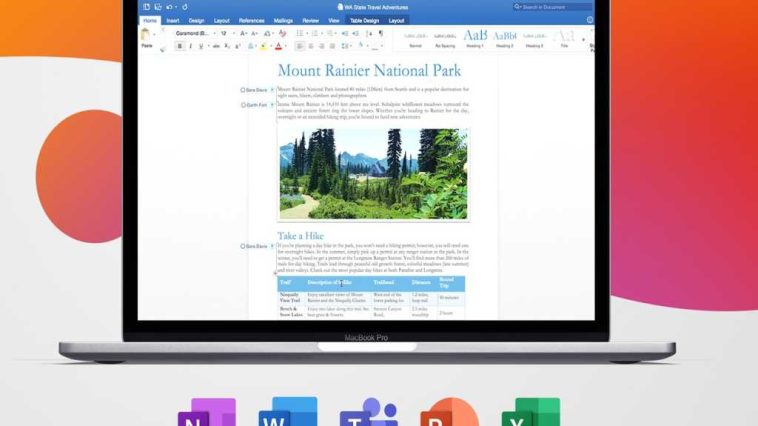Open the Table Design ribbon tab
Viewport: 758px width, 426px height.
[x=364, y=21]
